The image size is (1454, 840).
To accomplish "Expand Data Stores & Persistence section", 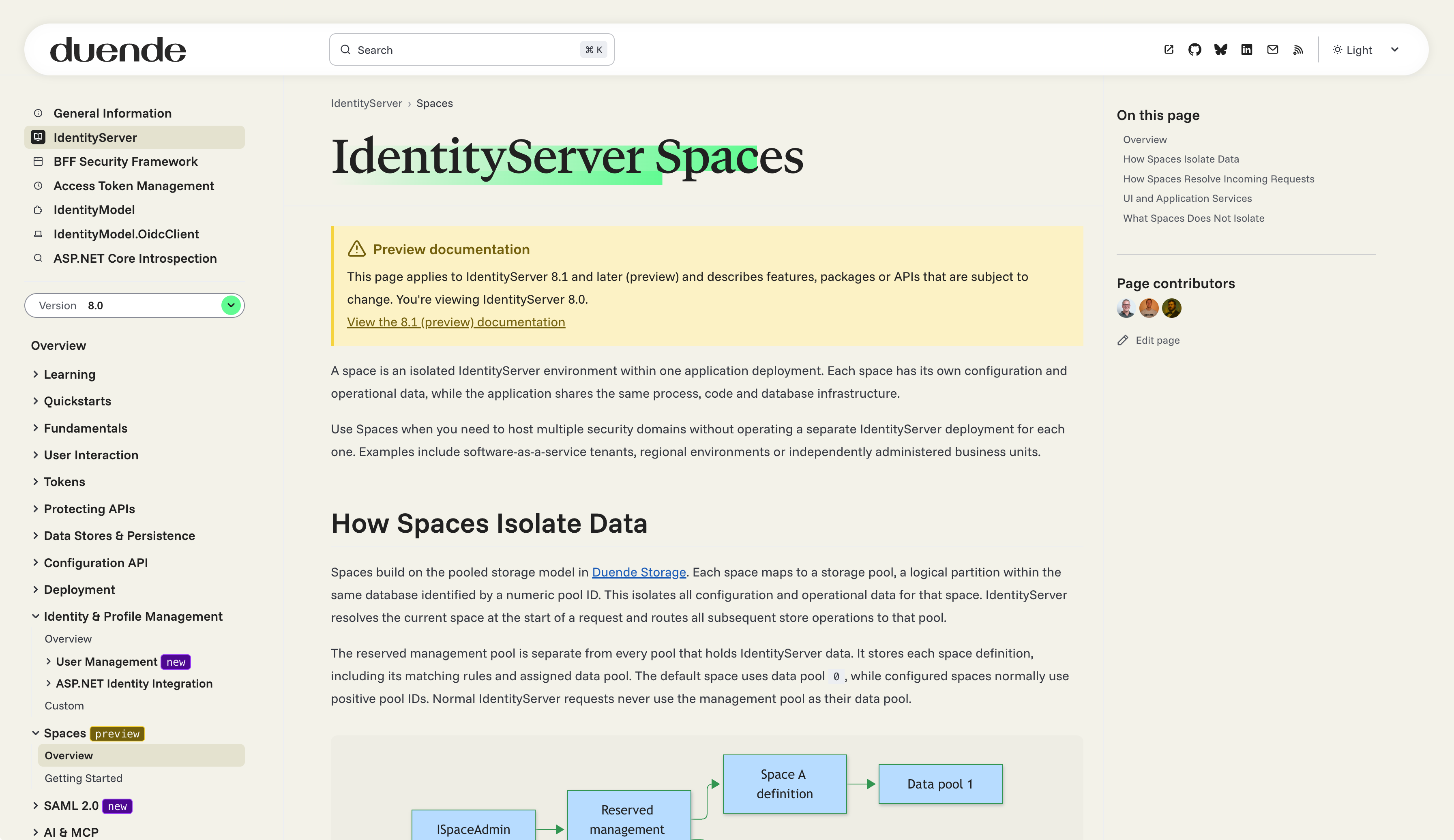I will pyautogui.click(x=36, y=536).
